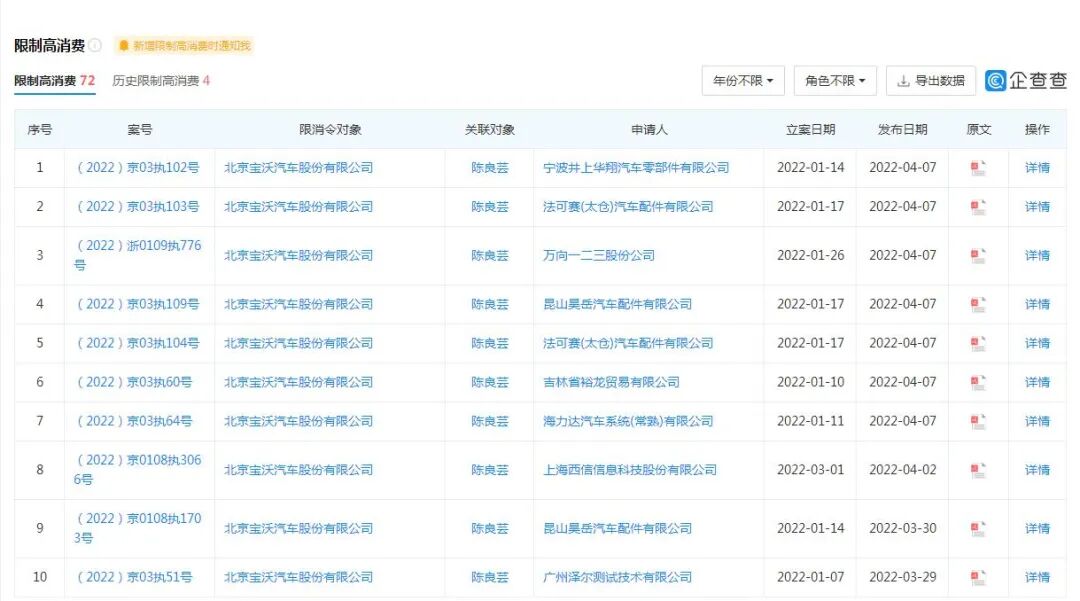Open case (2022)京03执103号

[x=138, y=207]
